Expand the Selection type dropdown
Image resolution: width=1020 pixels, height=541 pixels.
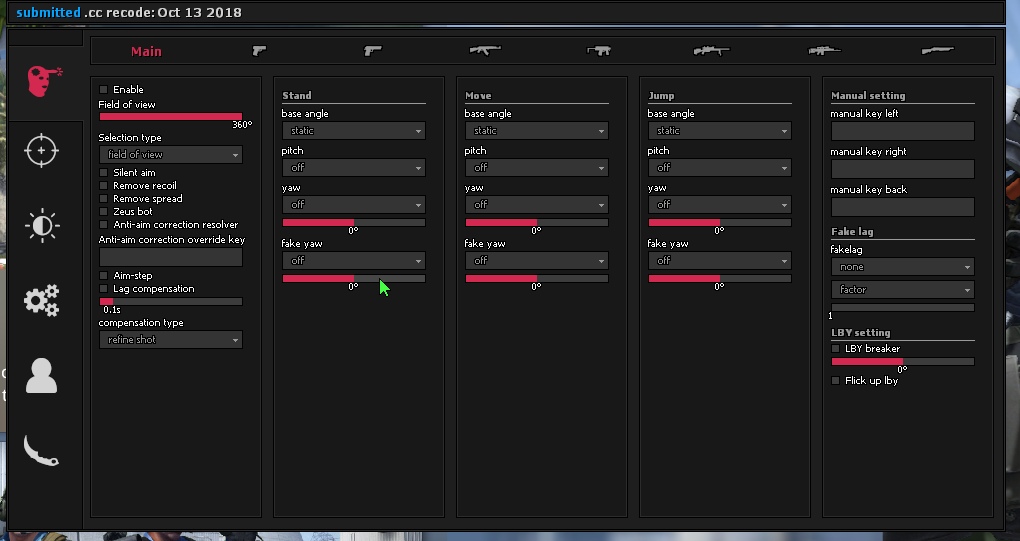click(170, 155)
